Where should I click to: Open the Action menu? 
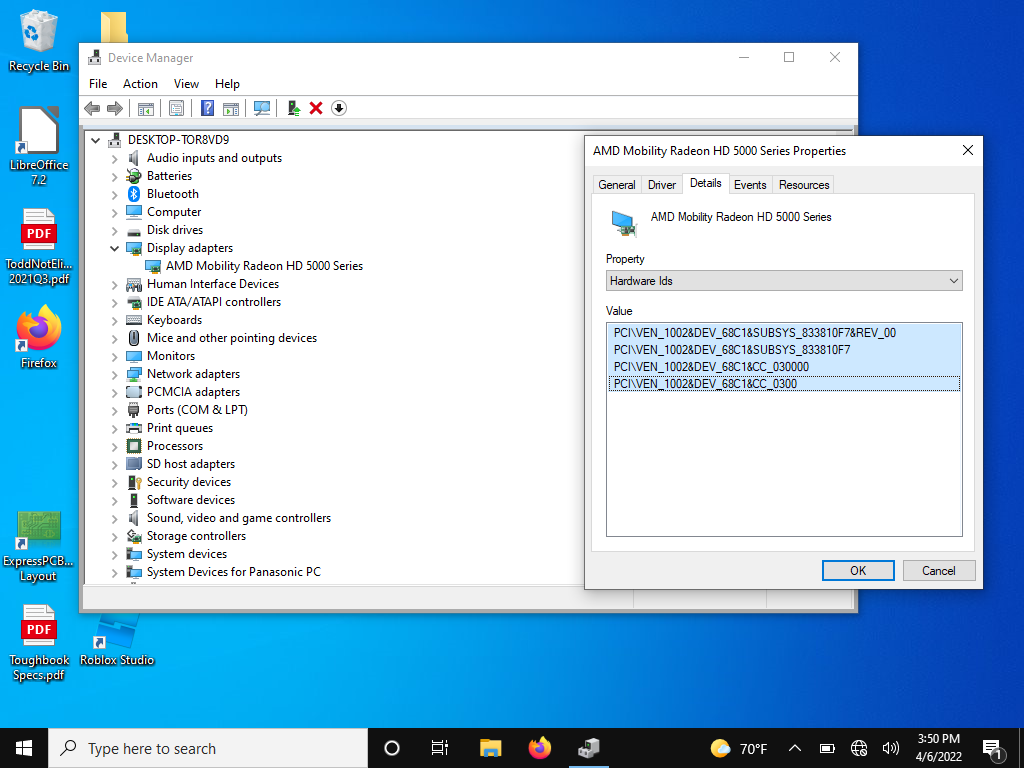coord(140,84)
